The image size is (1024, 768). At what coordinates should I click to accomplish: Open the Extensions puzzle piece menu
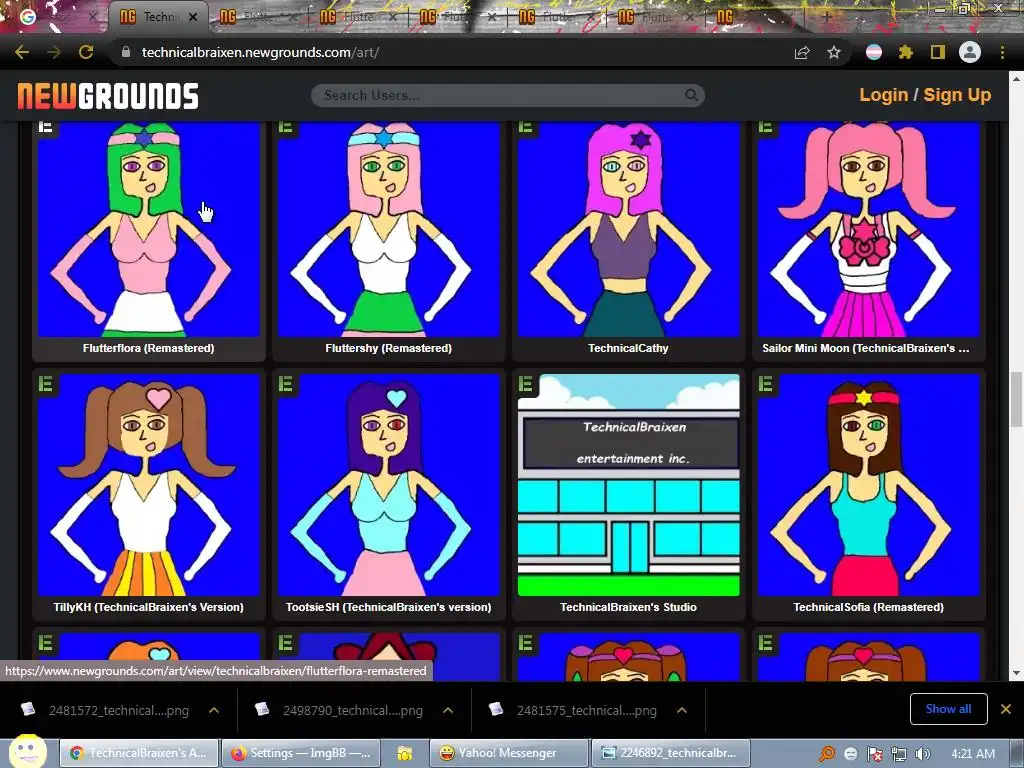(x=905, y=52)
